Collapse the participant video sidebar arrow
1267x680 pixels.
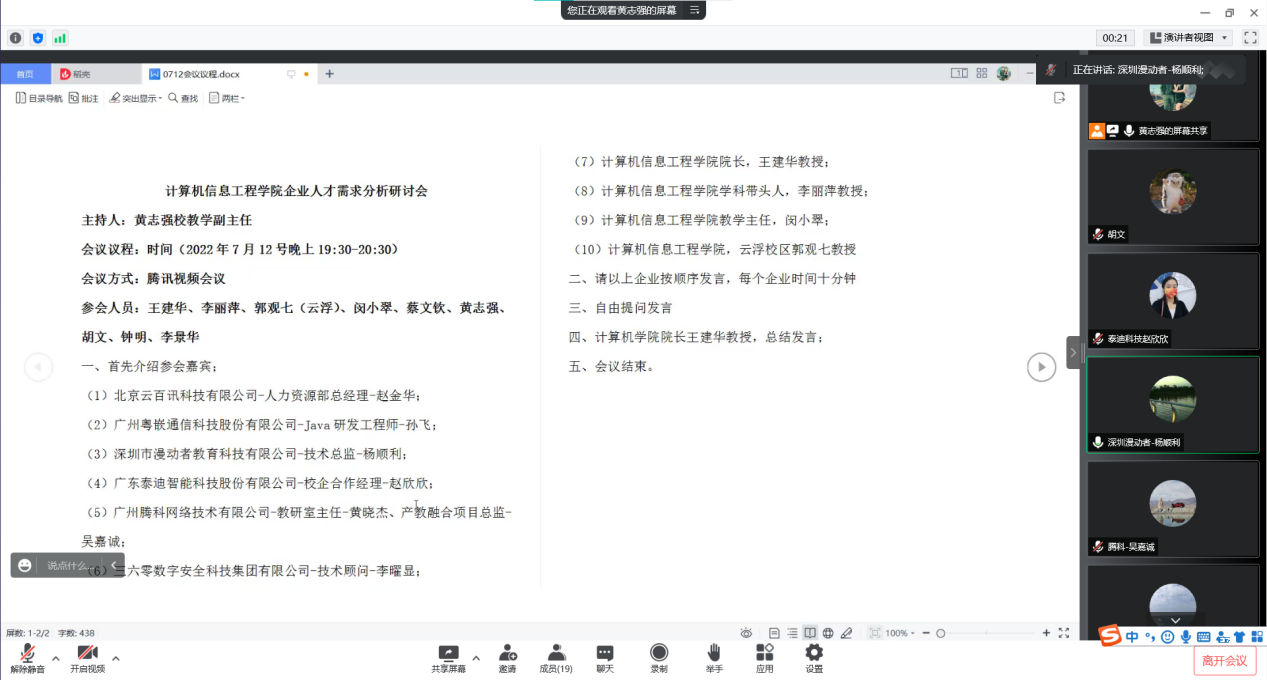[x=1073, y=352]
